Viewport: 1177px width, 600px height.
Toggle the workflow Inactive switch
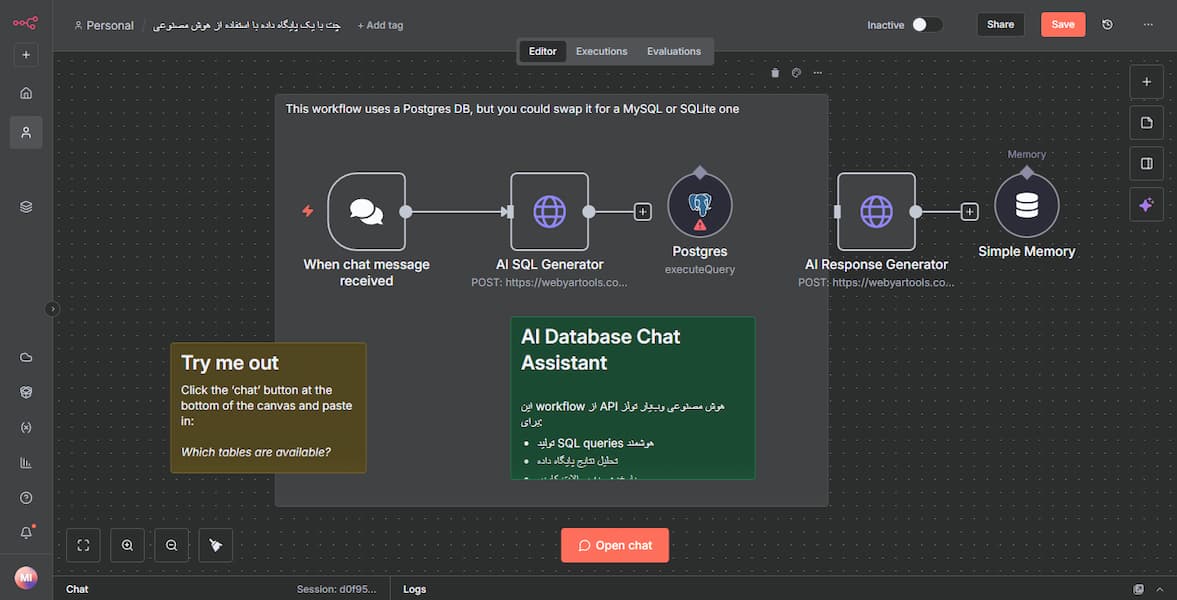(x=926, y=25)
